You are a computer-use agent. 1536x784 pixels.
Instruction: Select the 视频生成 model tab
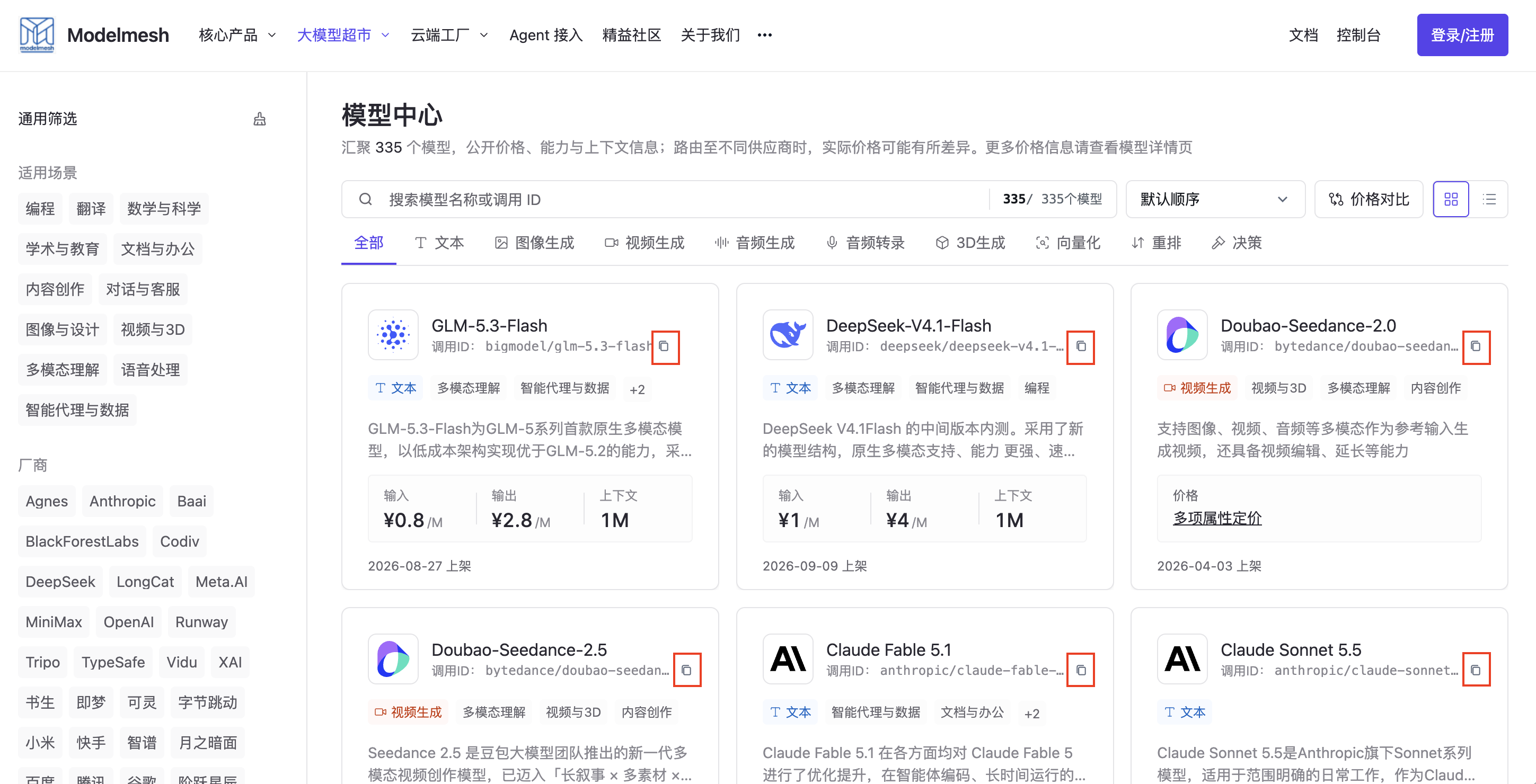coord(645,243)
